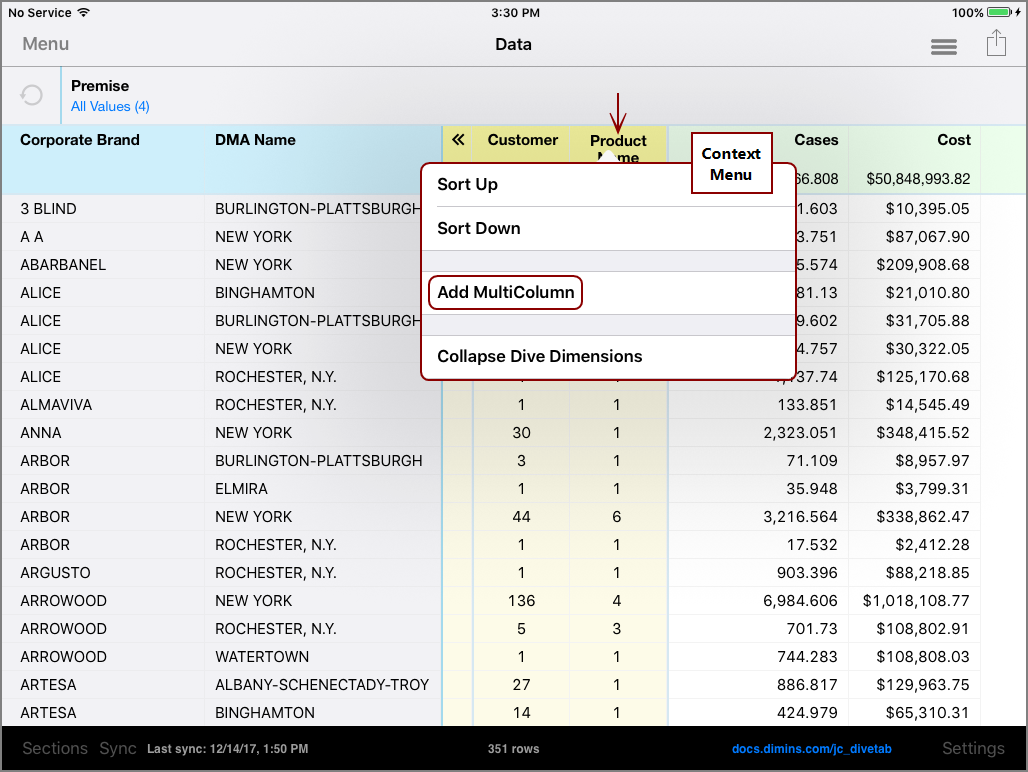Tap the Corporate Brand column header
Image resolution: width=1028 pixels, height=772 pixels.
click(x=80, y=141)
